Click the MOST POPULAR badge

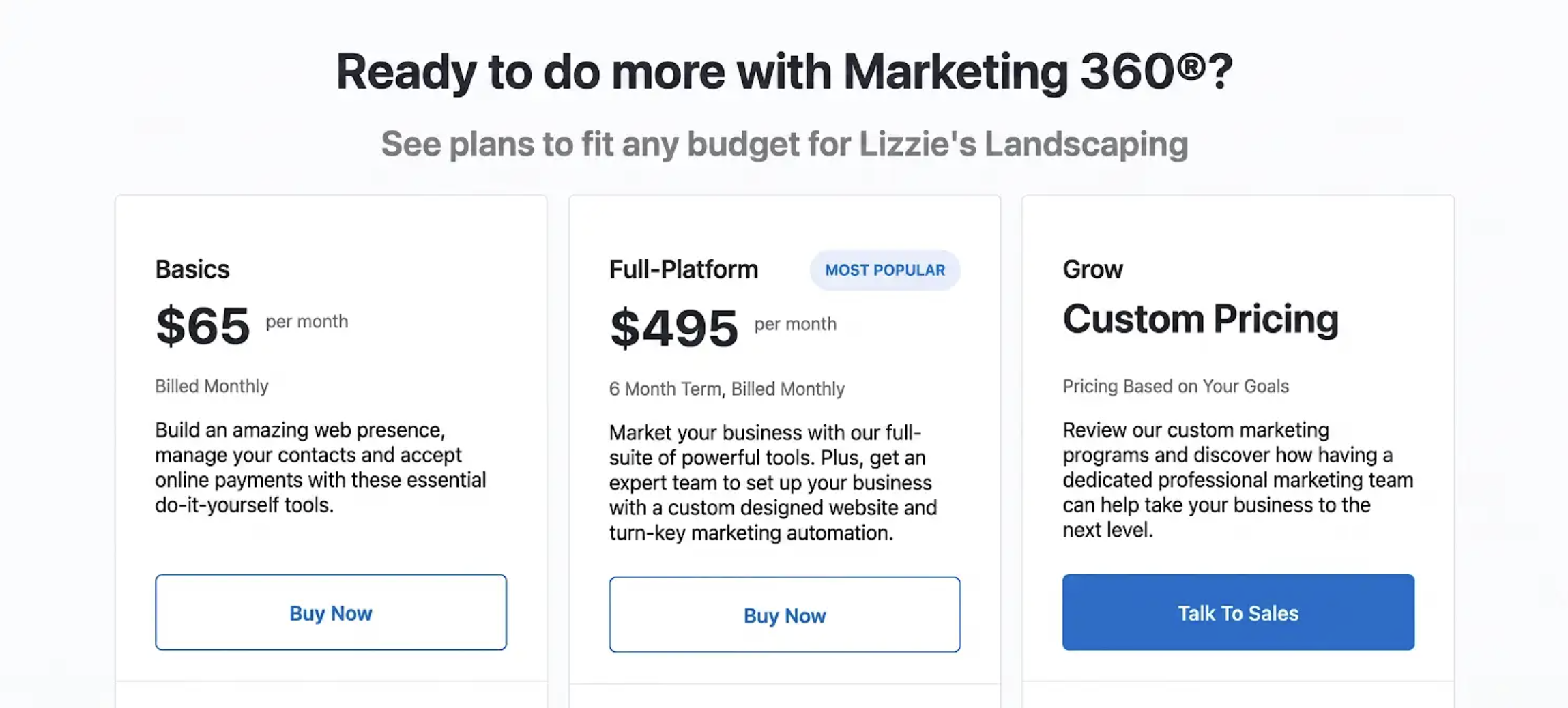point(885,270)
